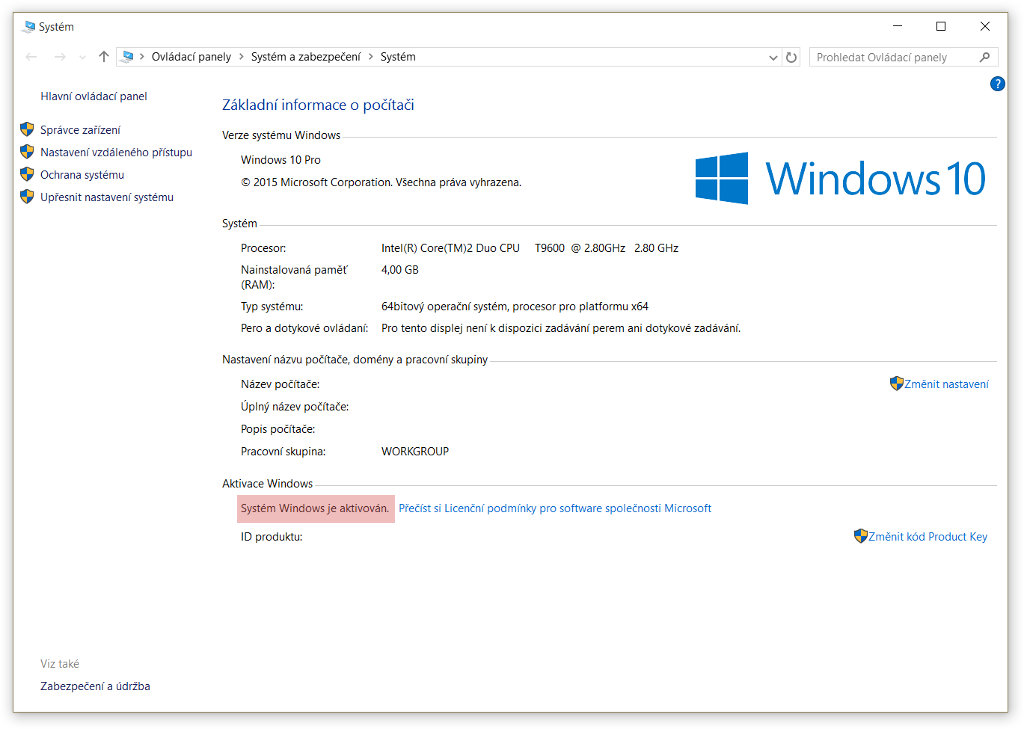Click the Systém window title icon

29,27
